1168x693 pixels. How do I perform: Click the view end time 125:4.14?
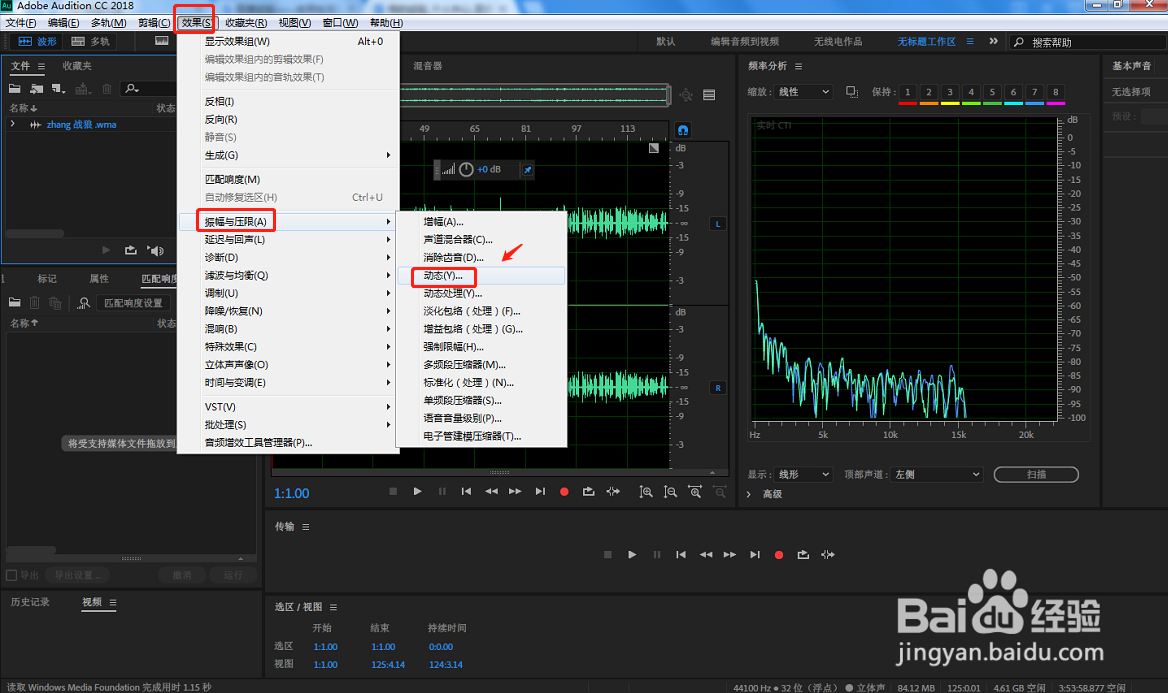point(388,665)
